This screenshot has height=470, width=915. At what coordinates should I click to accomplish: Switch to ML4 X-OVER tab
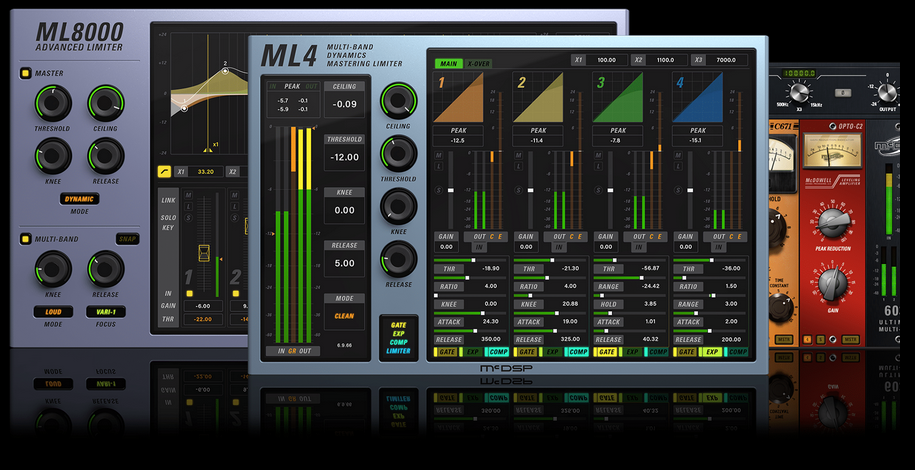[478, 64]
